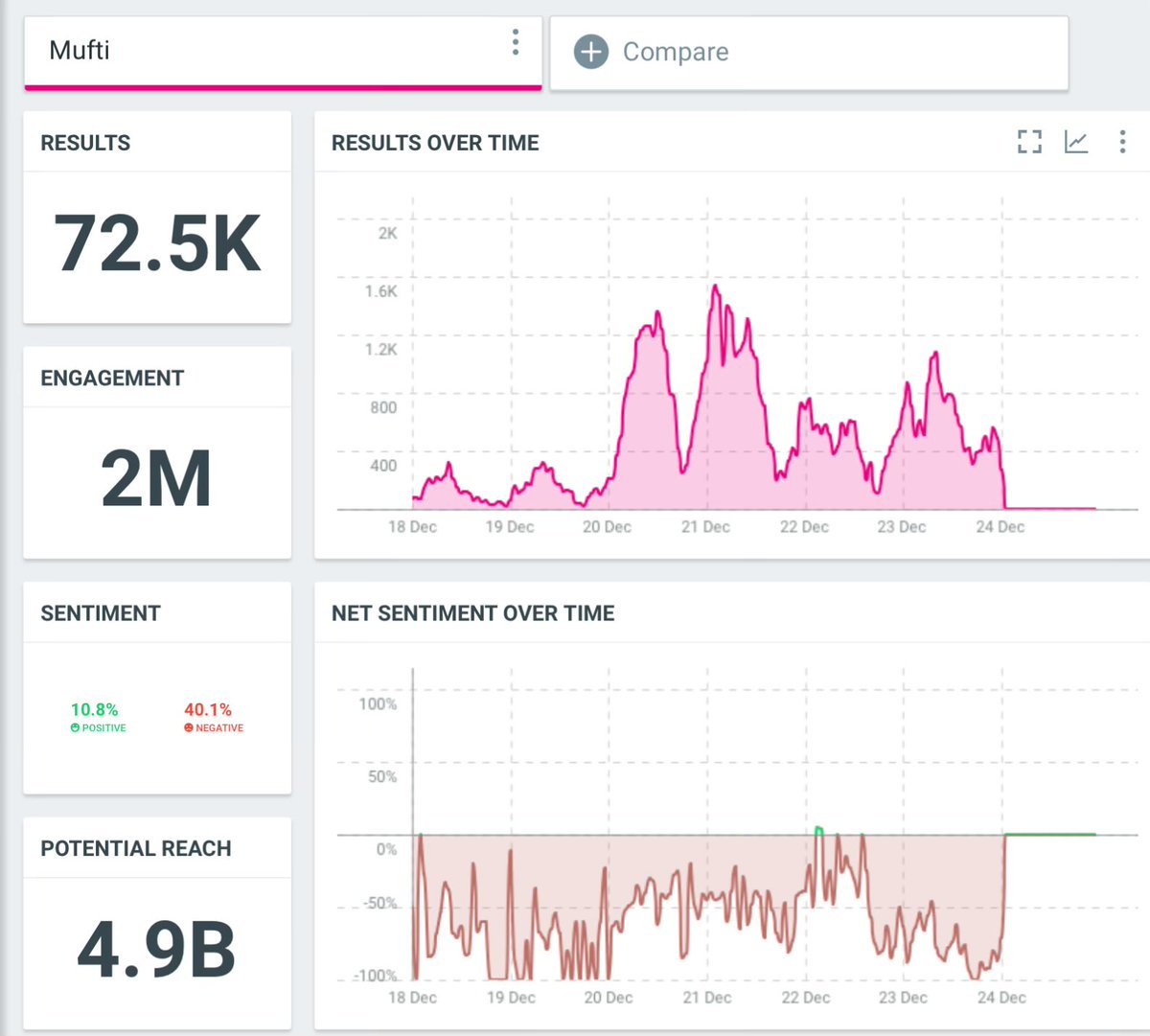Click the 50% label in sentiment chart

[x=382, y=777]
